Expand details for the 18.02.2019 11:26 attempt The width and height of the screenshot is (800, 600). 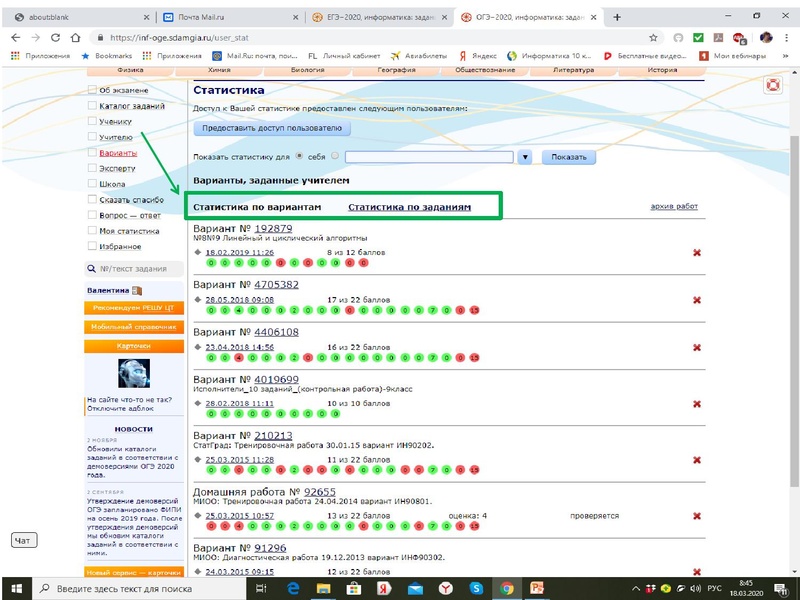tap(198, 253)
